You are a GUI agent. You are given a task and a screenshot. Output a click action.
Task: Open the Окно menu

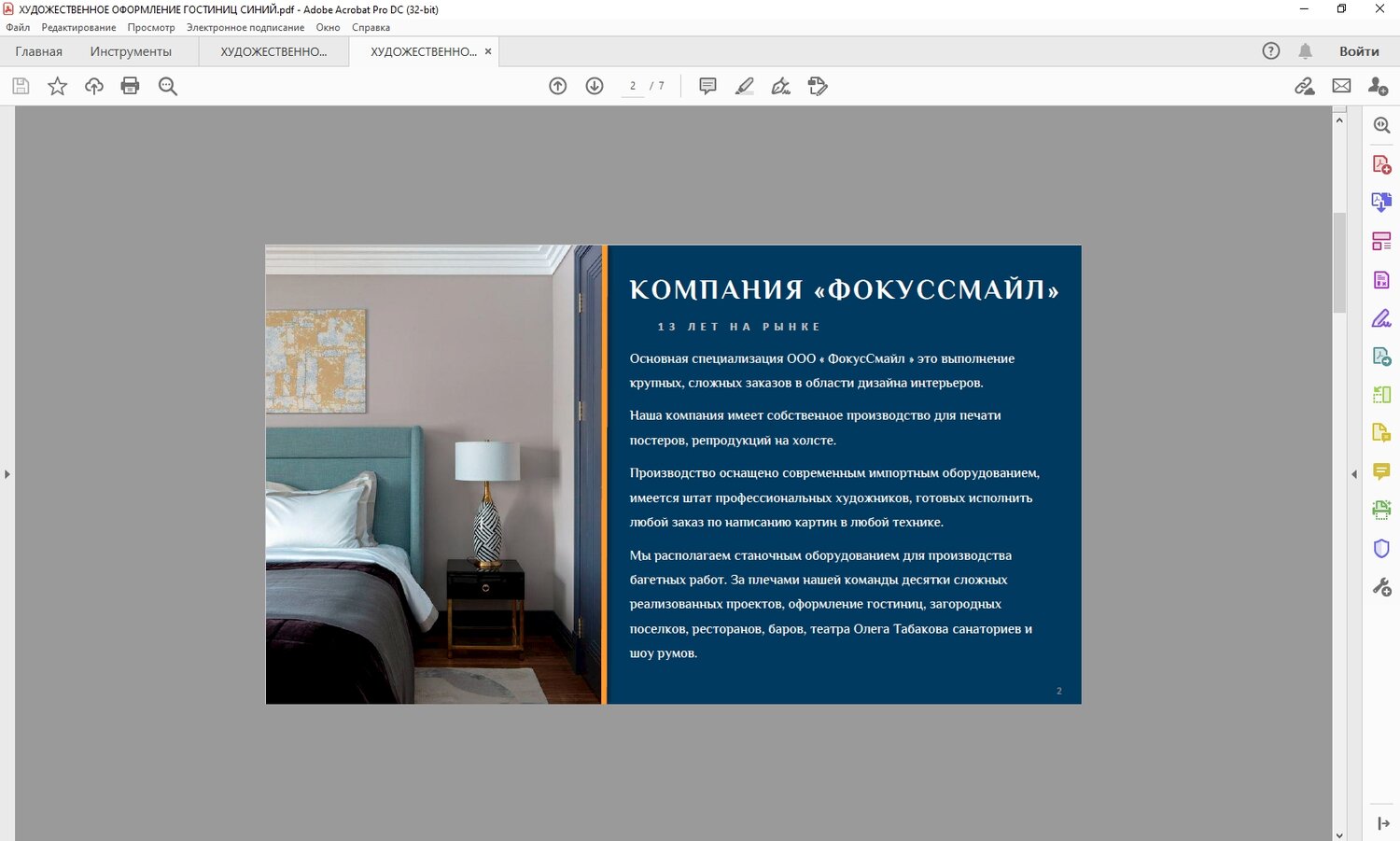(x=328, y=27)
